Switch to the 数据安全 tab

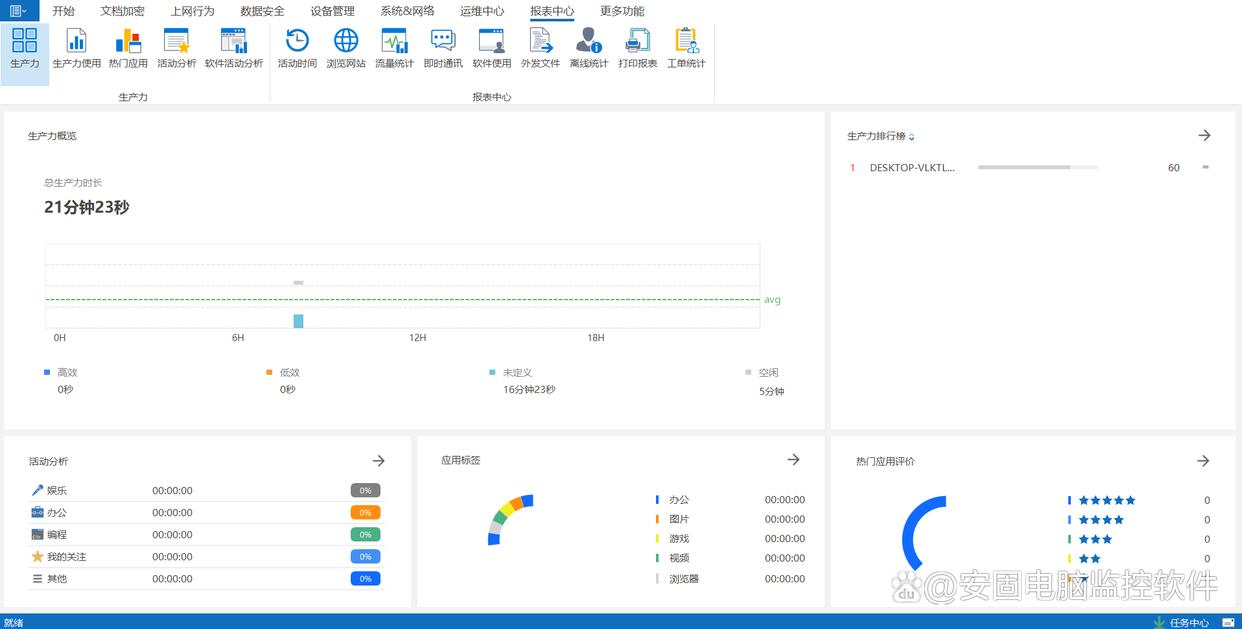pos(262,11)
